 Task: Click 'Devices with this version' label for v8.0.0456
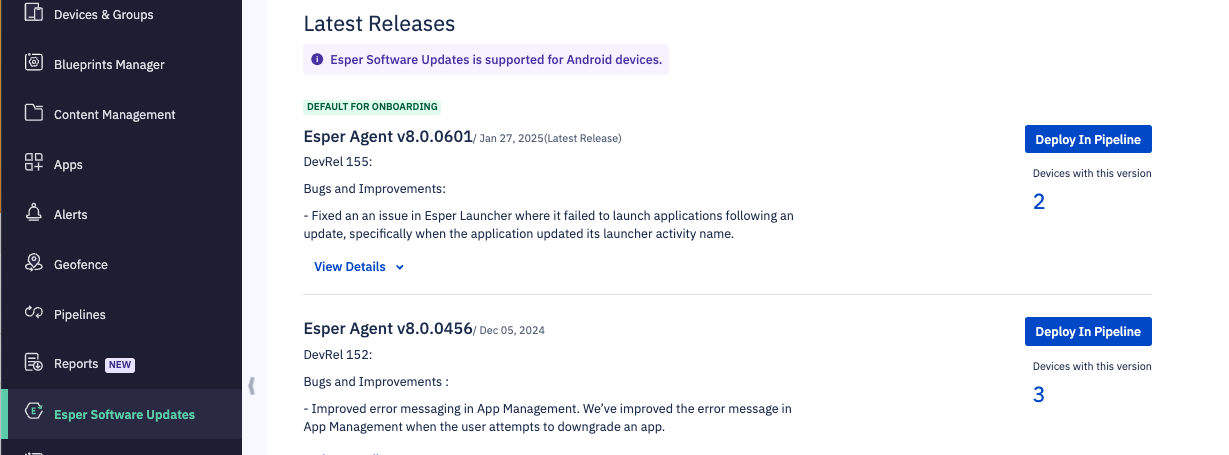click(1092, 366)
